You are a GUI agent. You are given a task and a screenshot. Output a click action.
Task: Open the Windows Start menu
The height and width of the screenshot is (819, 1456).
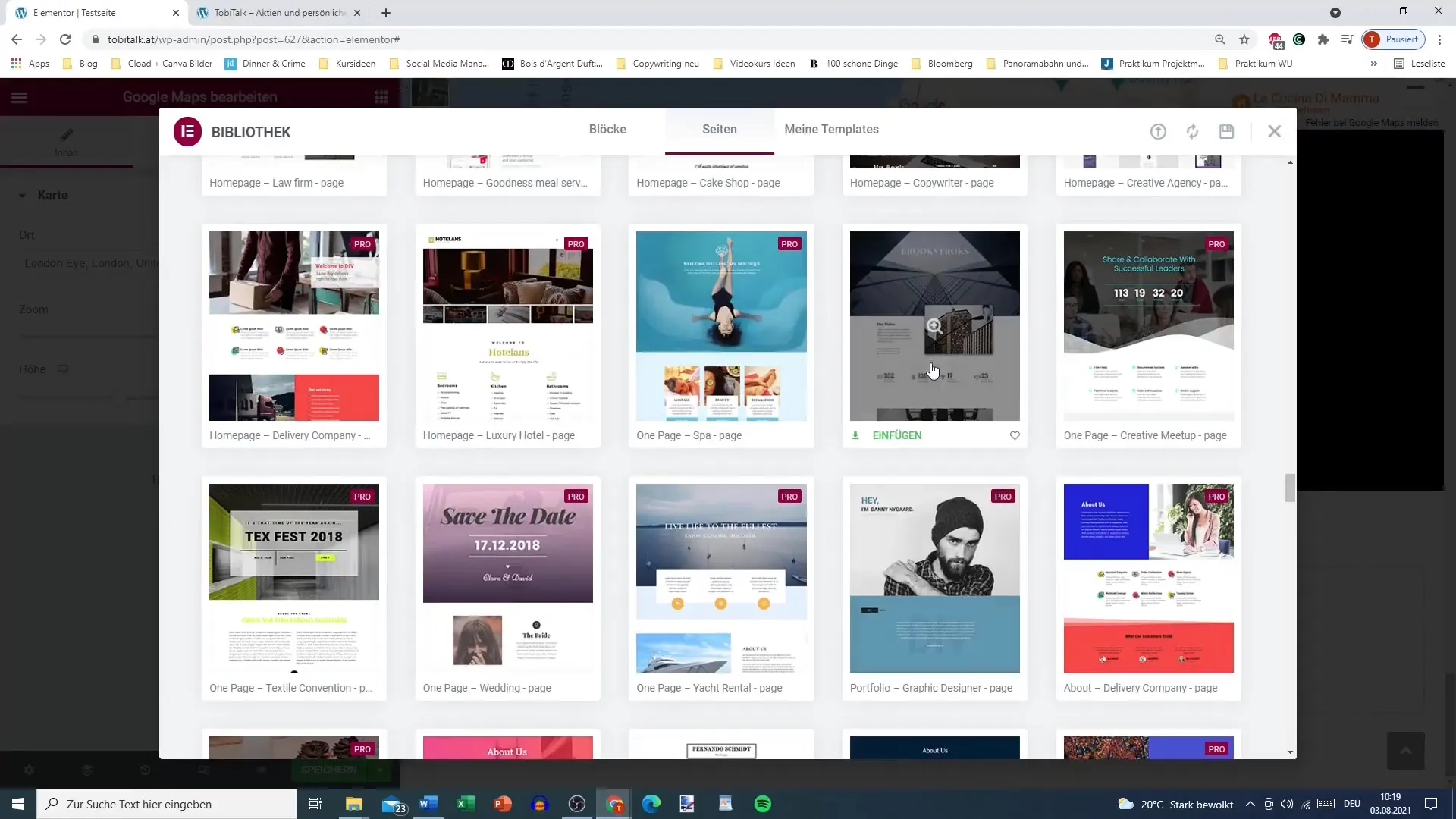[x=18, y=804]
